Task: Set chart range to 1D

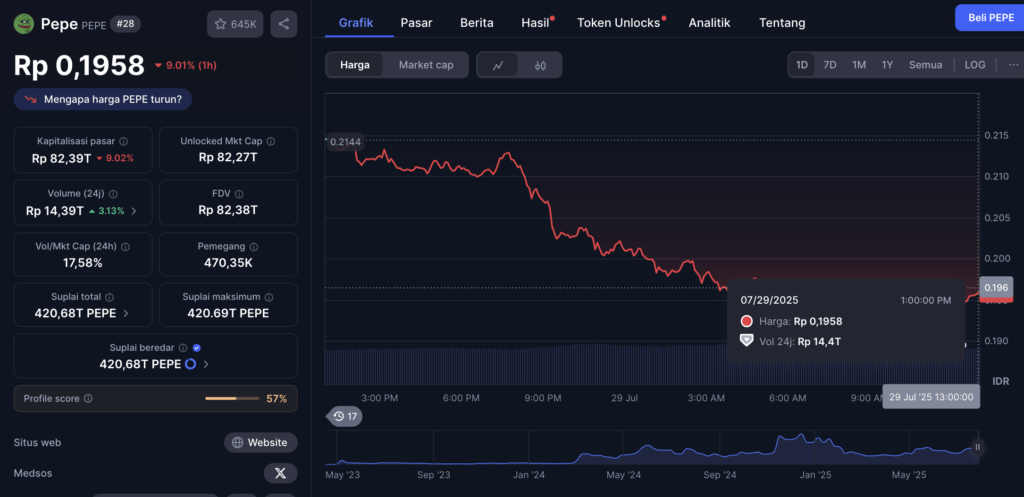Action: [801, 65]
